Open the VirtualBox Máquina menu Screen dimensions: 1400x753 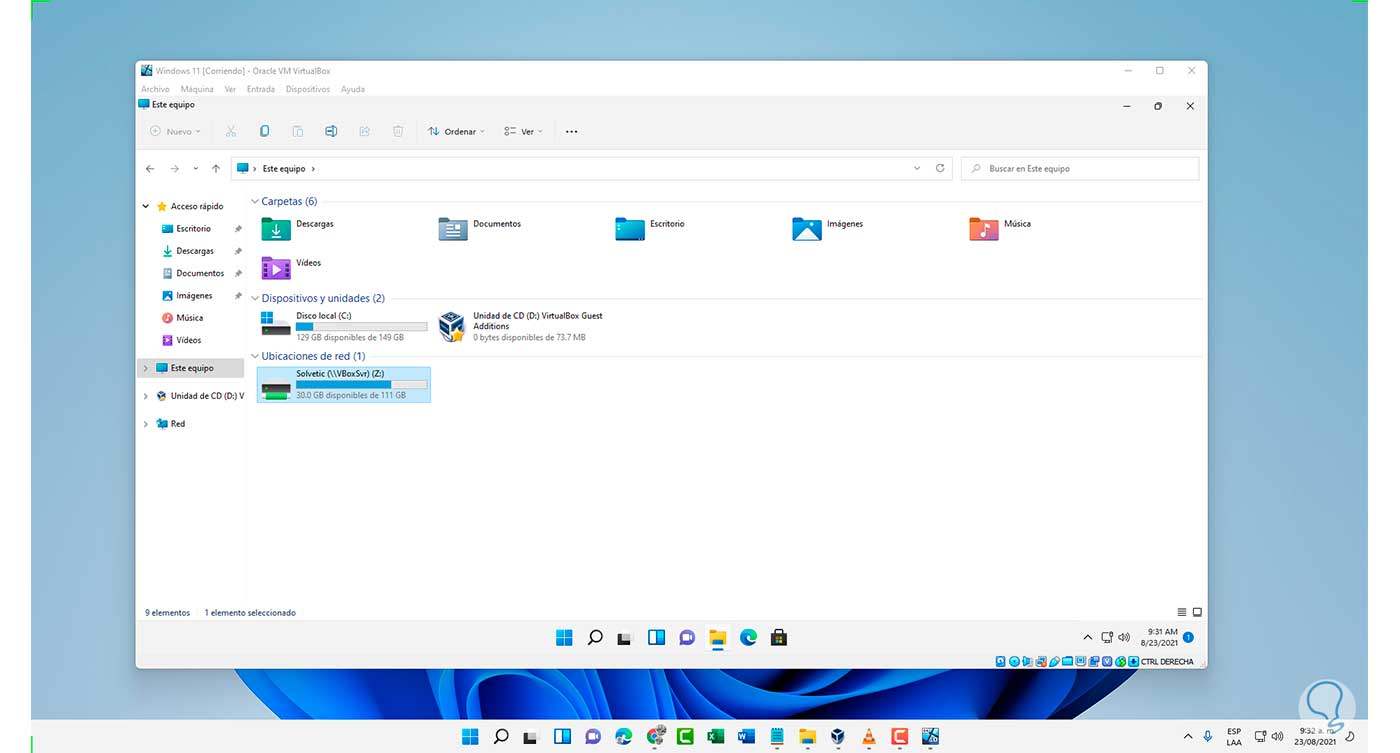tap(197, 89)
